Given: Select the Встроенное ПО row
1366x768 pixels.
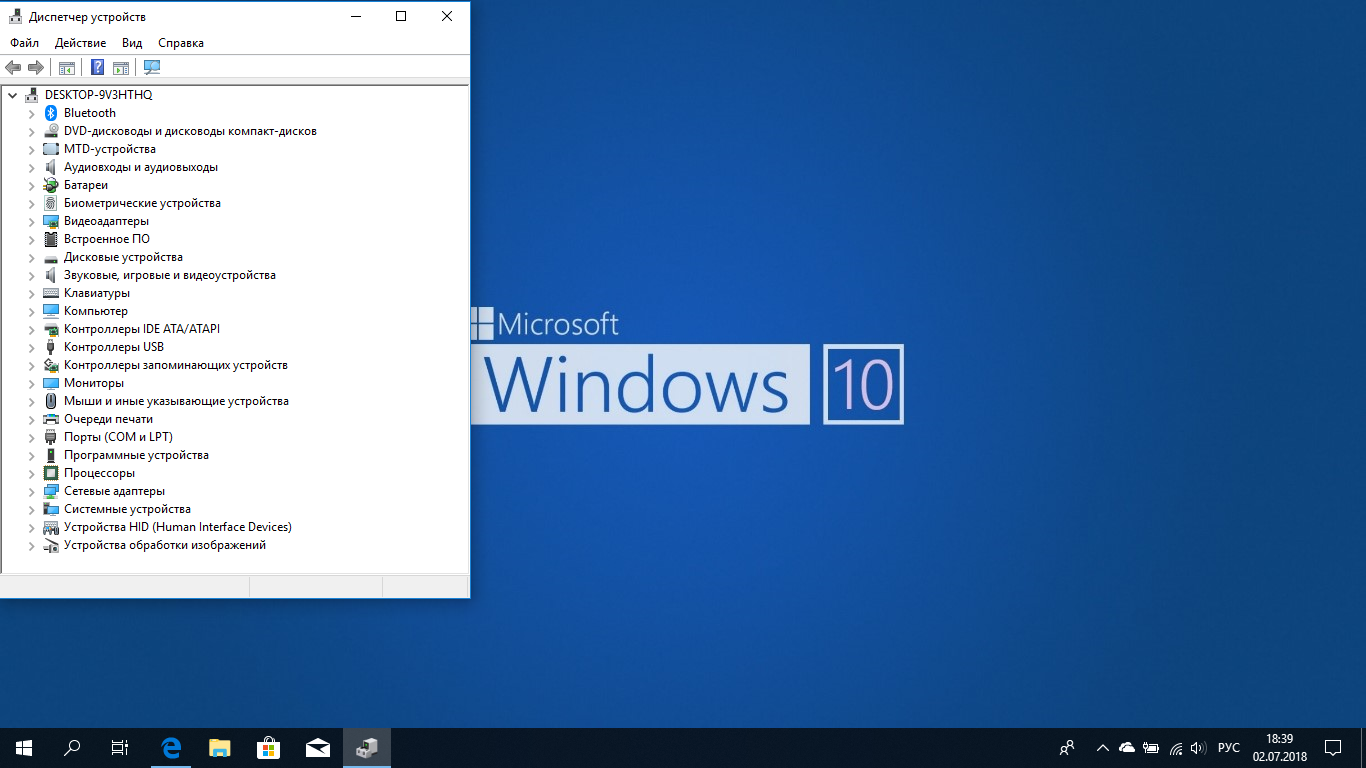Looking at the screenshot, I should tap(107, 239).
